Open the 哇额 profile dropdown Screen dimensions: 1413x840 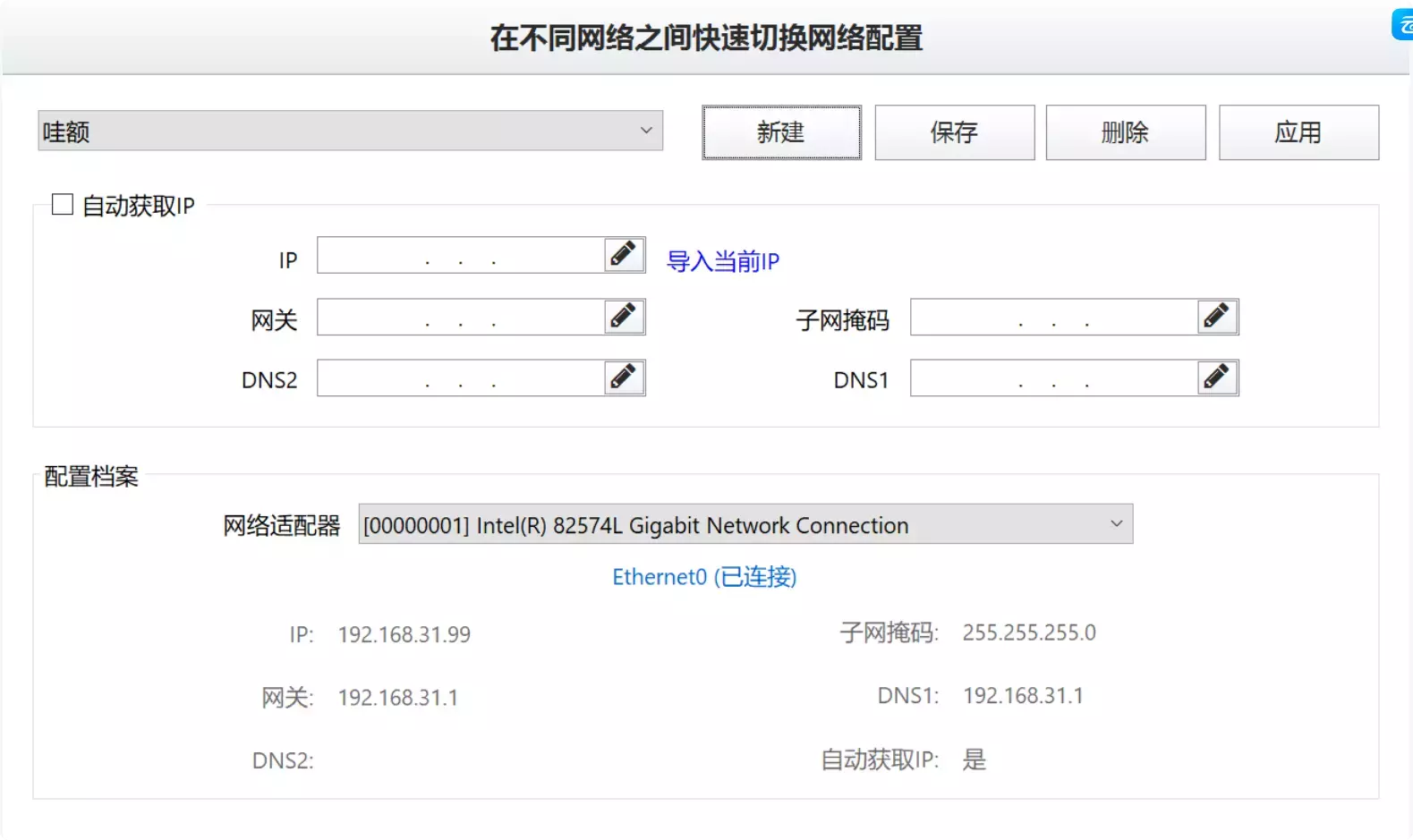350,131
